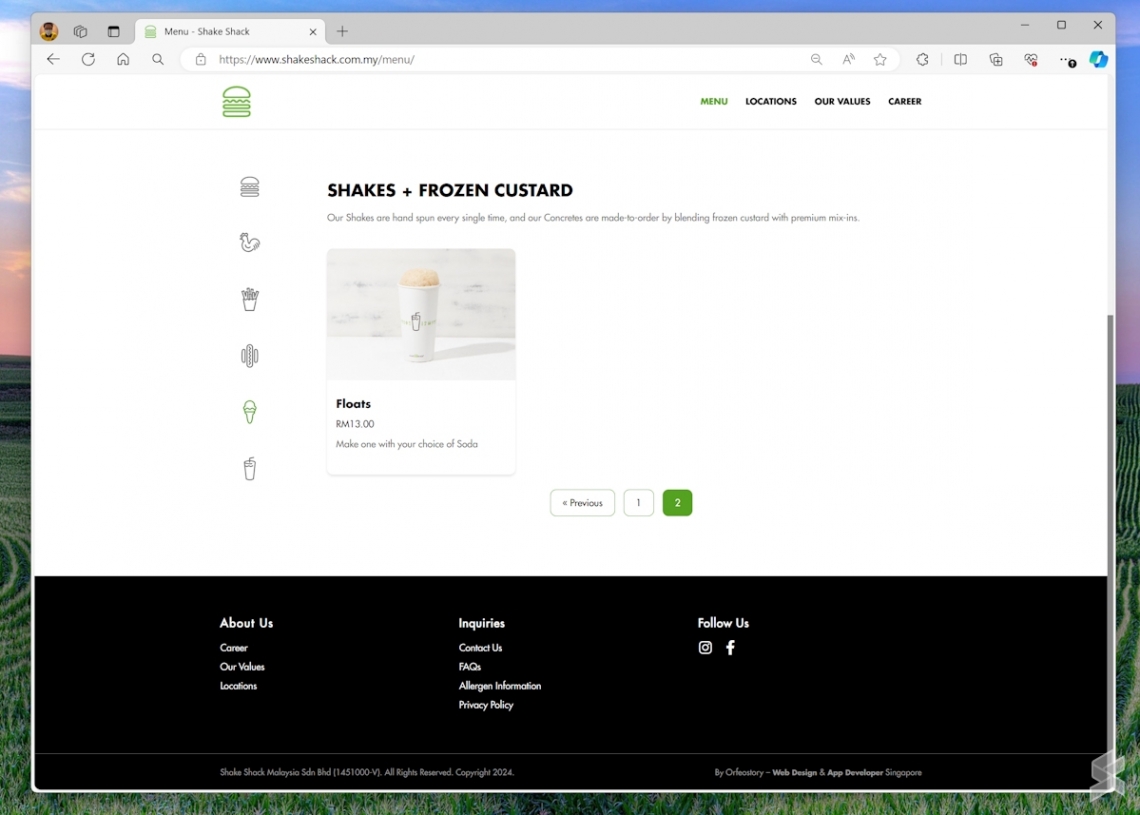Open Our Values in top navigation
The width and height of the screenshot is (1140, 815).
coord(842,102)
